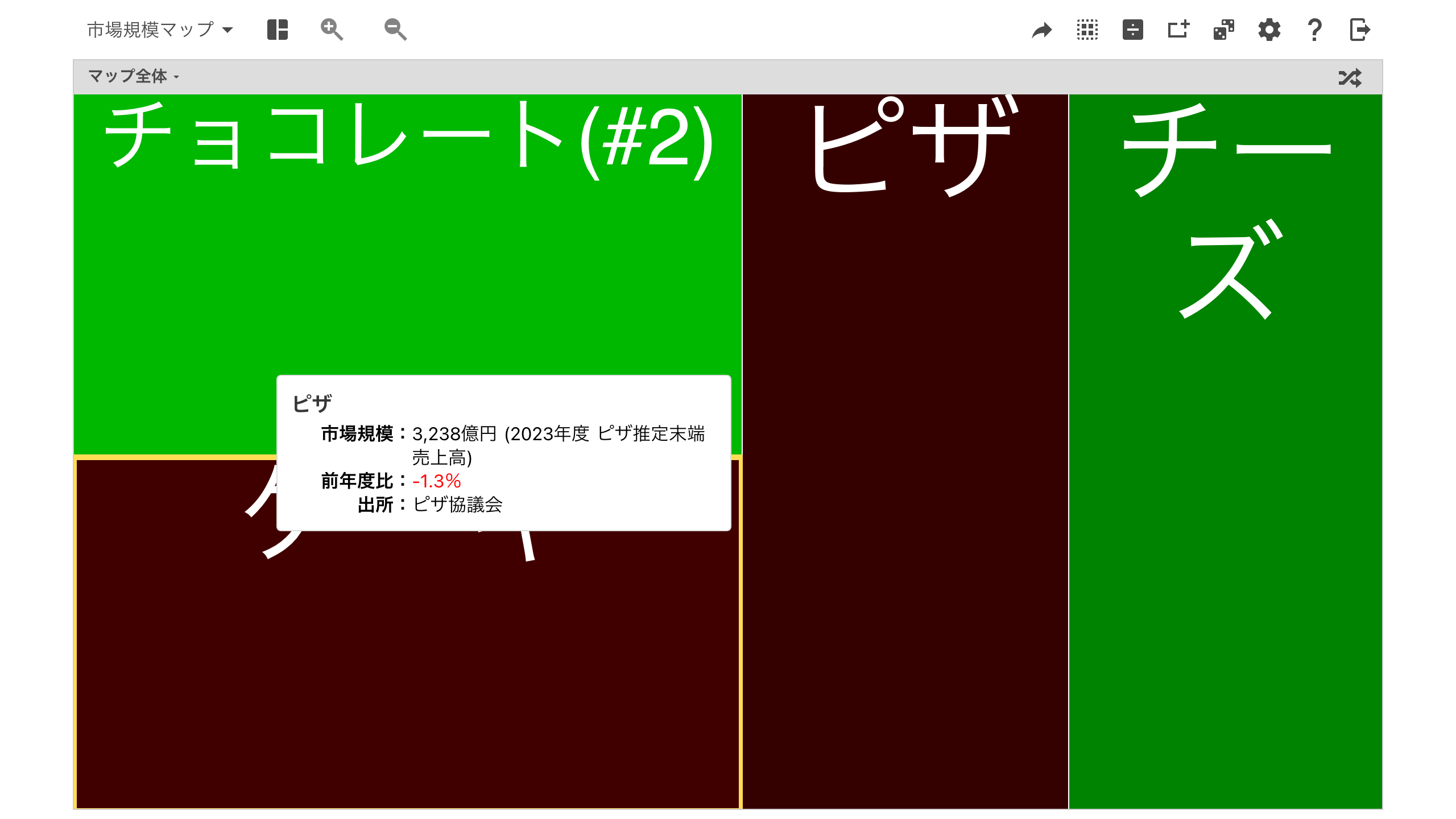Viewport: 1456px width, 819px height.
Task: Click the dotted grid selection icon
Action: coord(1087,30)
